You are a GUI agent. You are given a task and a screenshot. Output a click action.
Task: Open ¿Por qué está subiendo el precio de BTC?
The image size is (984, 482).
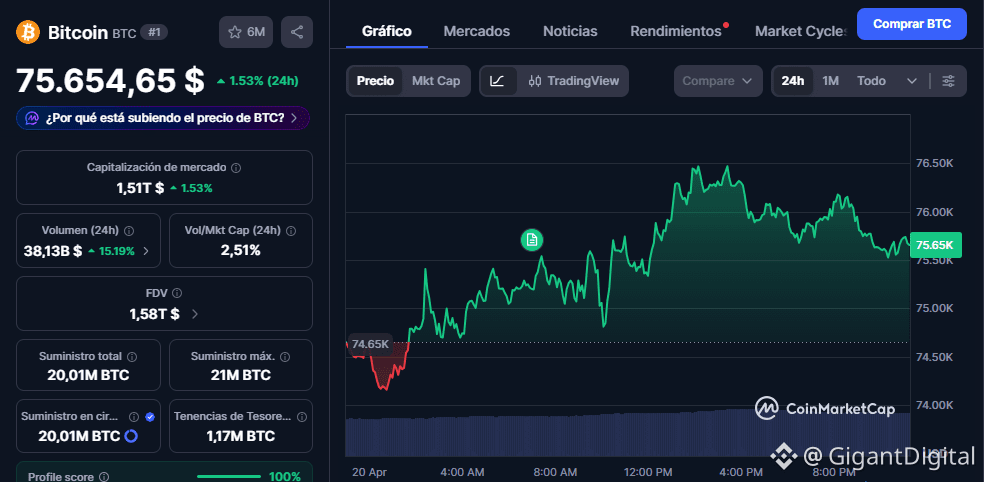point(163,117)
